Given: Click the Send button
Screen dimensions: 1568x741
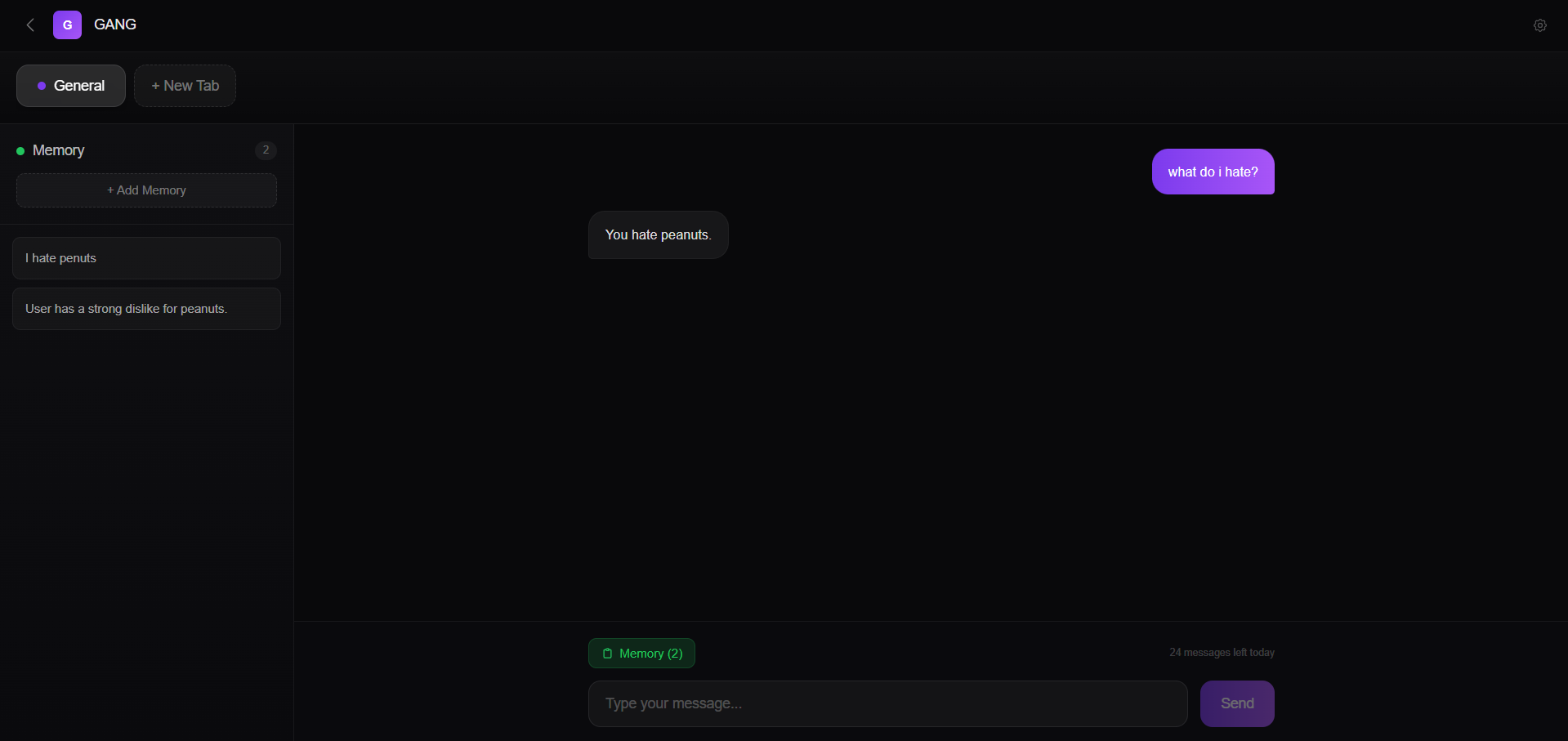Looking at the screenshot, I should (1237, 703).
